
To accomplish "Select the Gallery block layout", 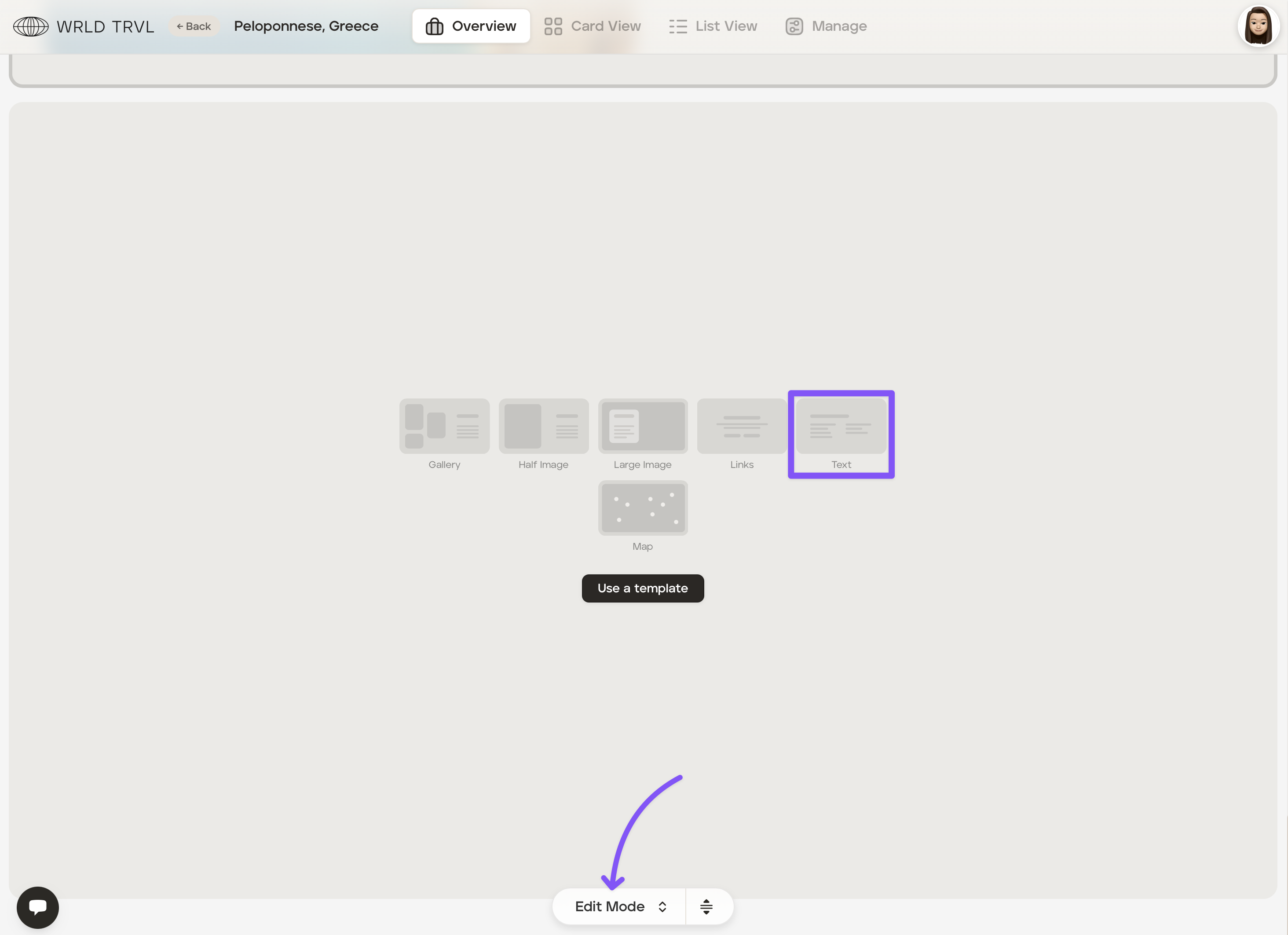I will 444,426.
